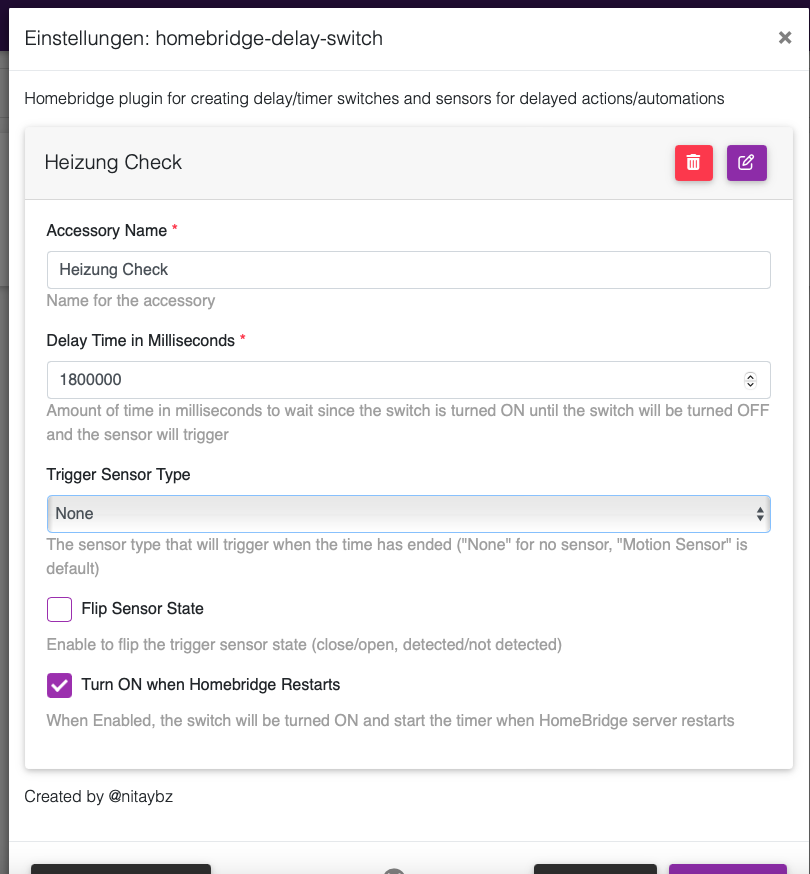
Task: Click 'Turn ON when Homebridge Restarts' label text
Action: click(211, 685)
